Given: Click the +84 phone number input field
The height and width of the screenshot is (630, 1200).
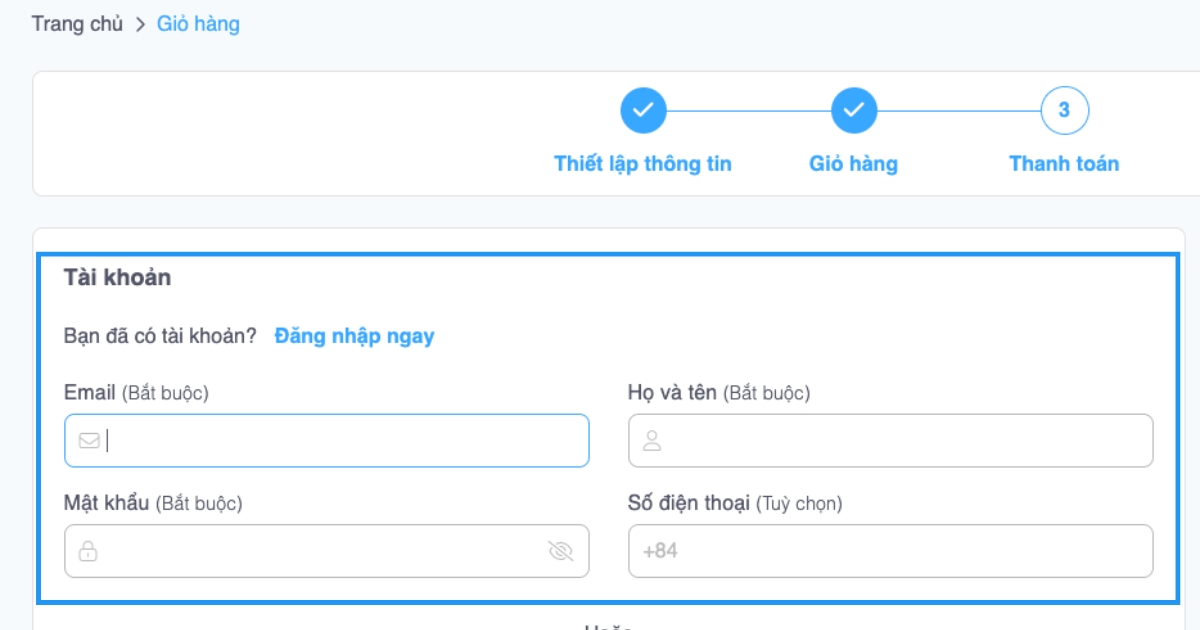Looking at the screenshot, I should (890, 550).
